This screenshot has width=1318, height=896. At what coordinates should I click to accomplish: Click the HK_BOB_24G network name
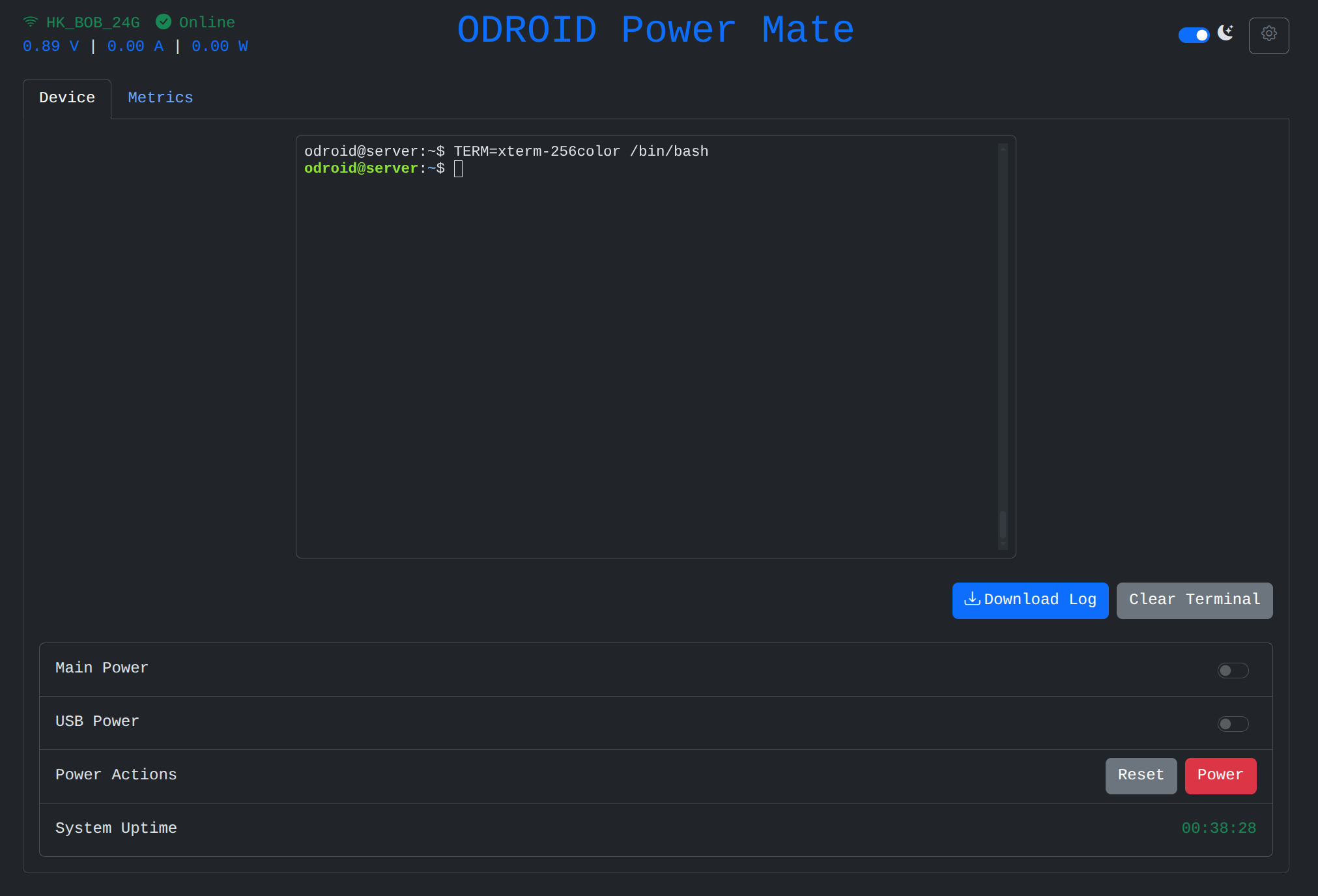93,23
